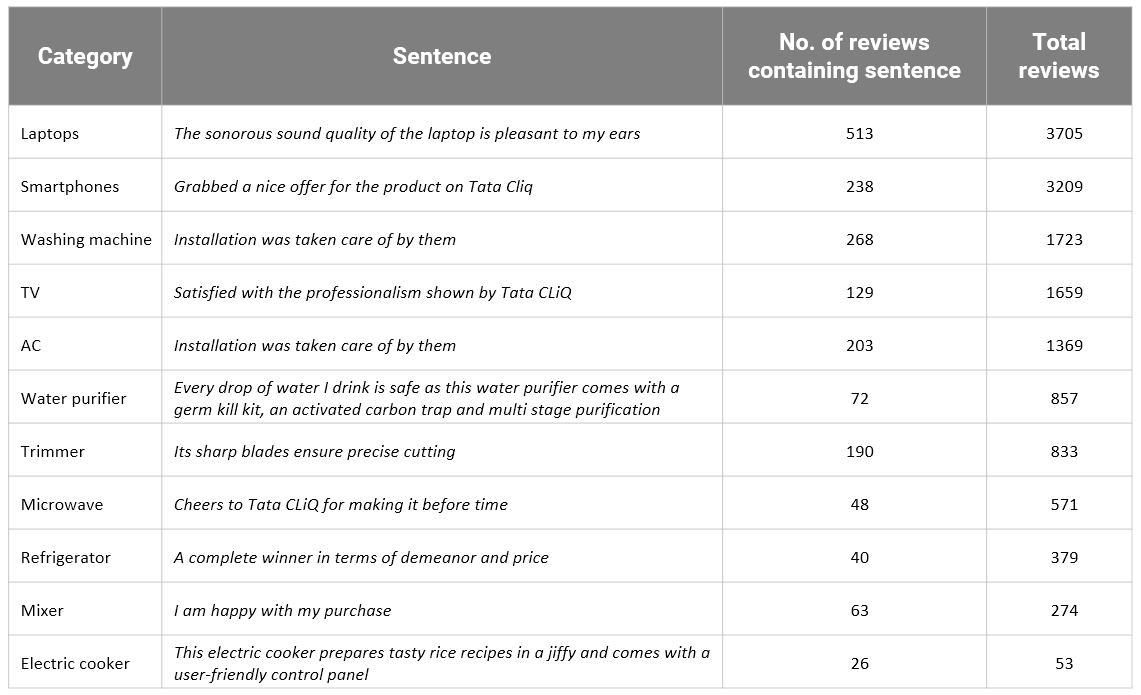1141x695 pixels.
Task: Select the AC category cell
Action: pyautogui.click(x=31, y=345)
